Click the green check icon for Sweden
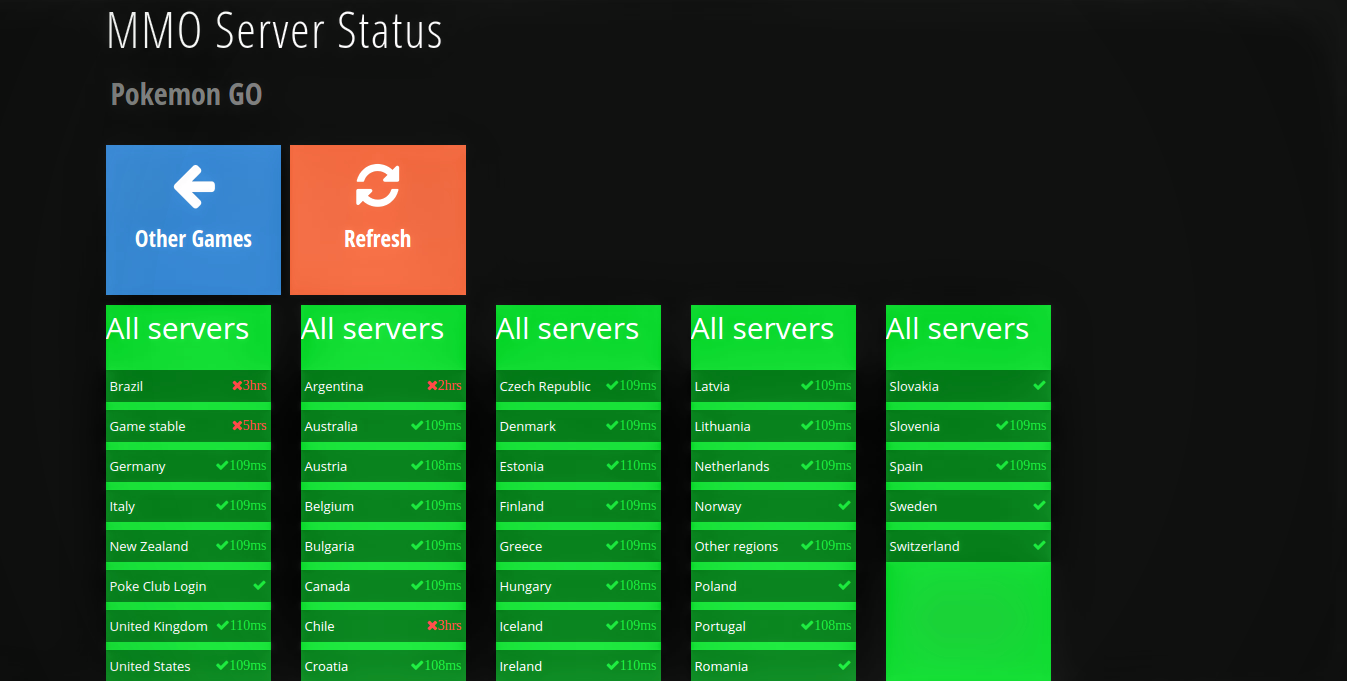The width and height of the screenshot is (1347, 681). point(1040,505)
